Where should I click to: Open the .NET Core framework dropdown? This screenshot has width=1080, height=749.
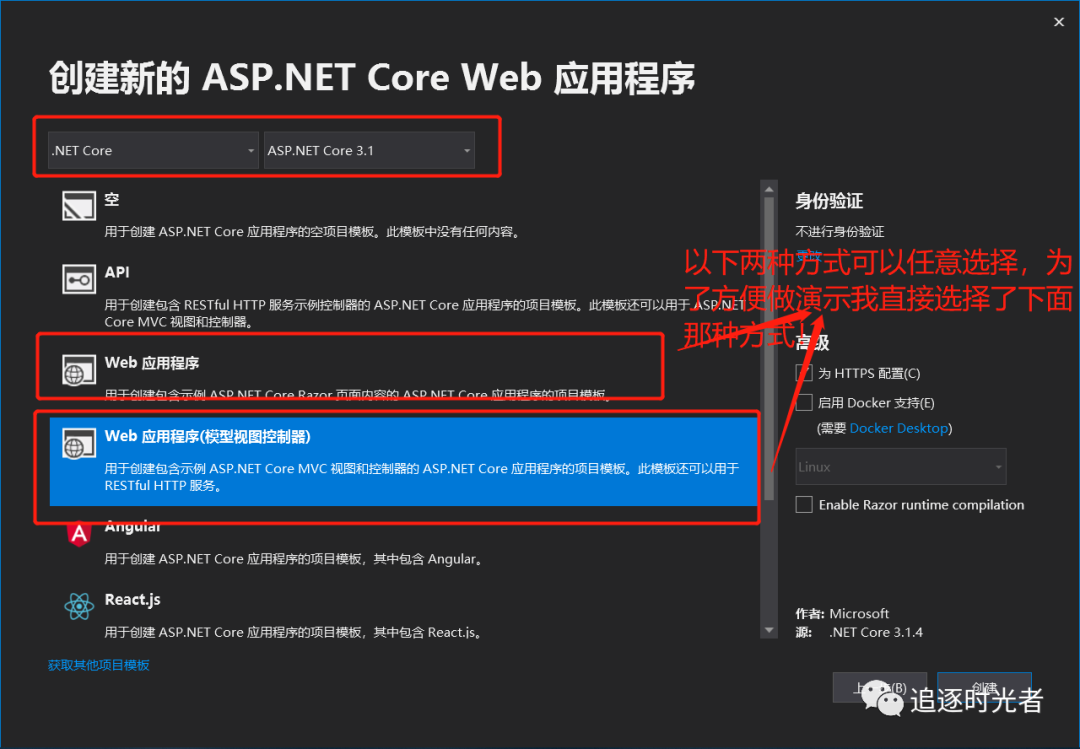(x=153, y=150)
